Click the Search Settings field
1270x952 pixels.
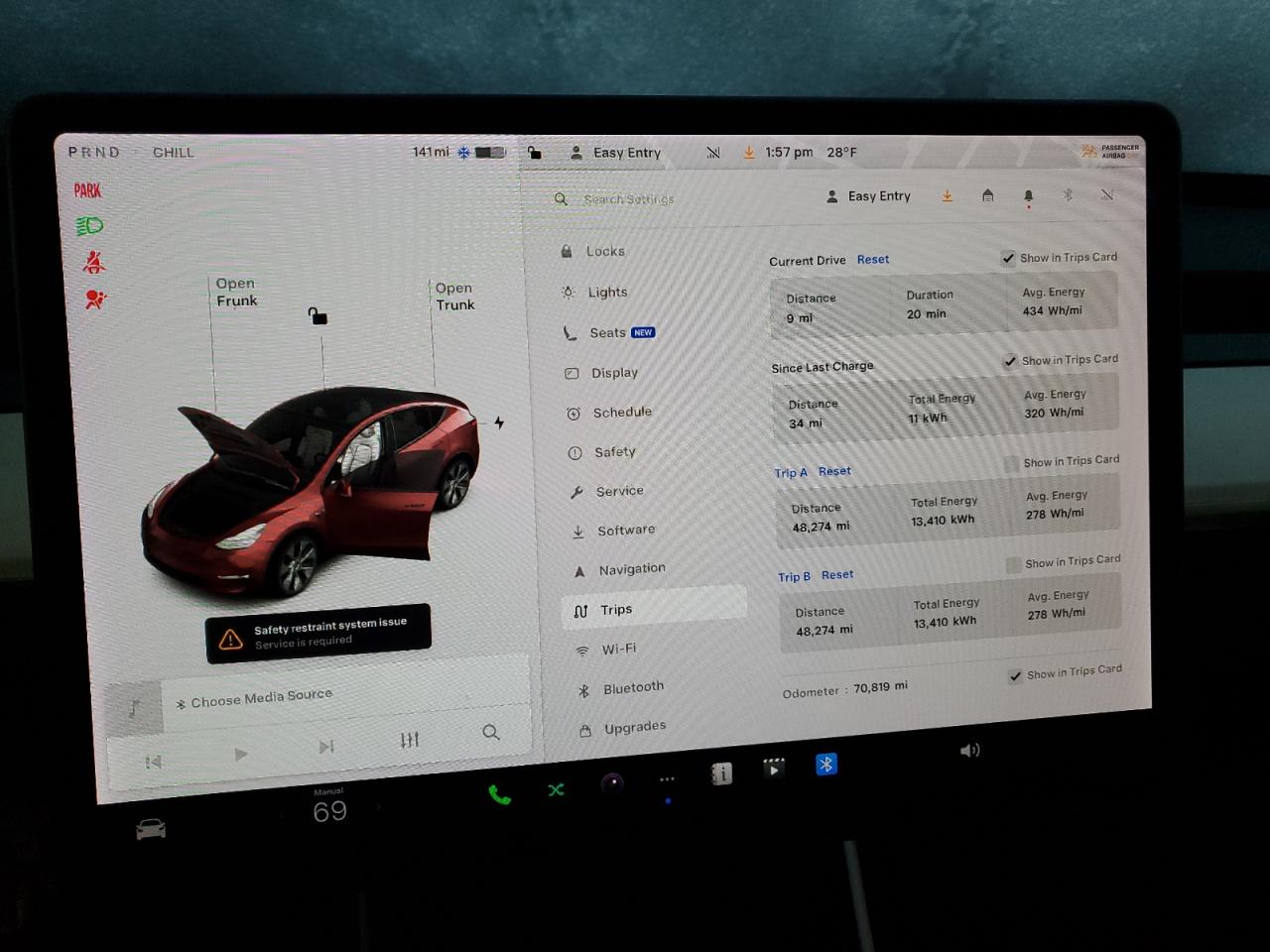pyautogui.click(x=629, y=199)
